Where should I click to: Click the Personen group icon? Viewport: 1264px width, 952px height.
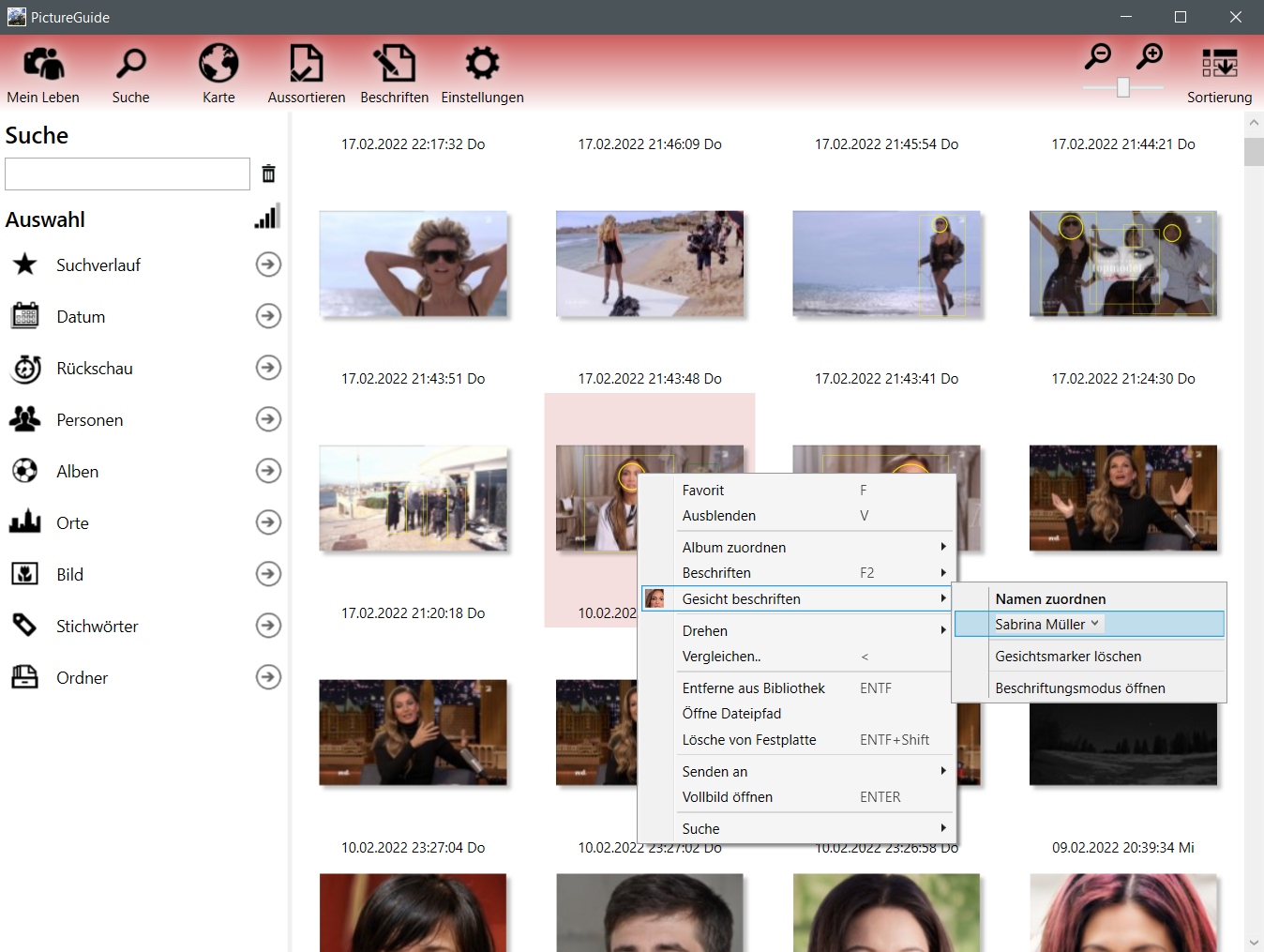pos(25,419)
